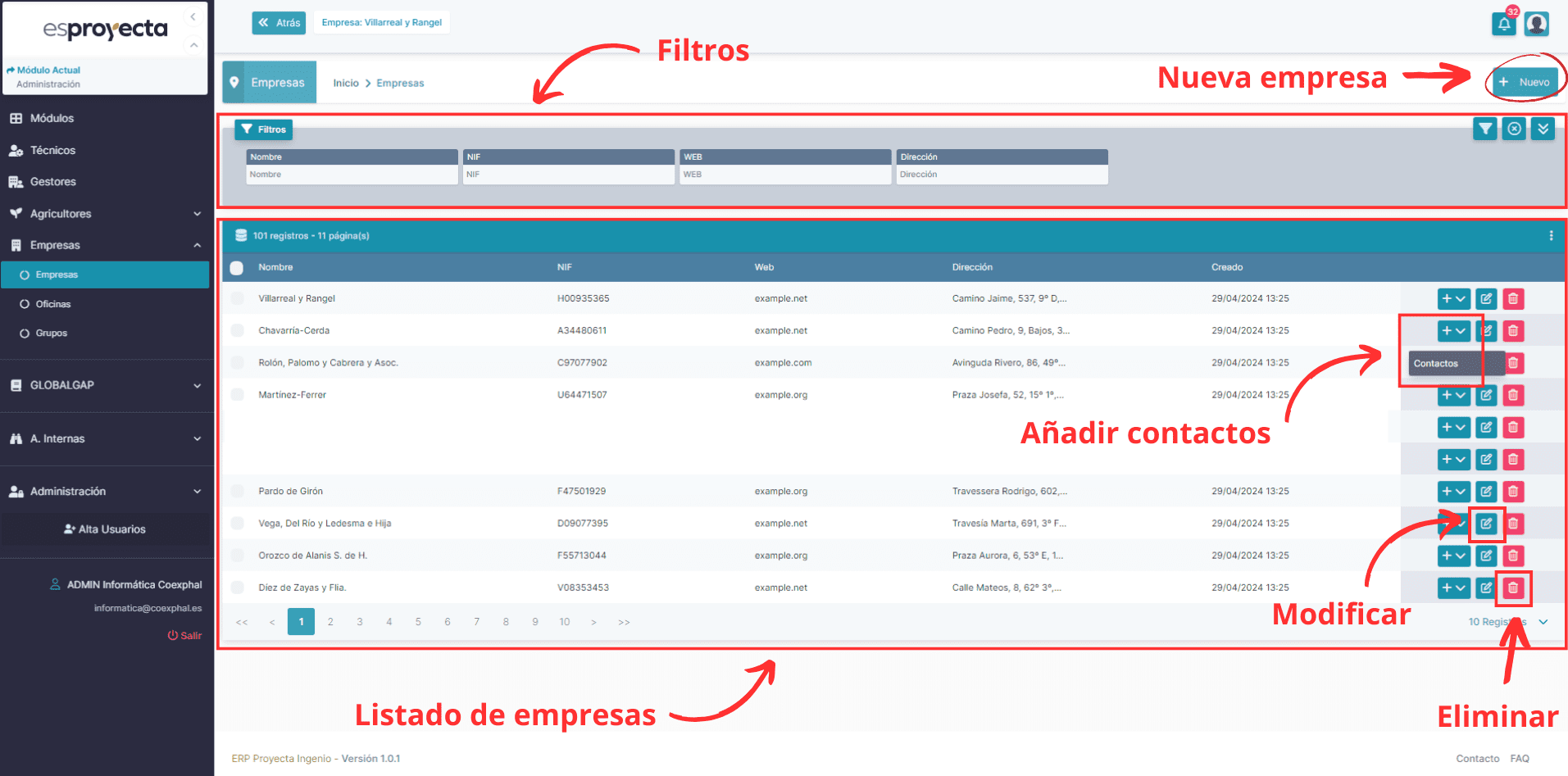
Task: Open the three-dot menu on the table header
Action: pos(1550,235)
